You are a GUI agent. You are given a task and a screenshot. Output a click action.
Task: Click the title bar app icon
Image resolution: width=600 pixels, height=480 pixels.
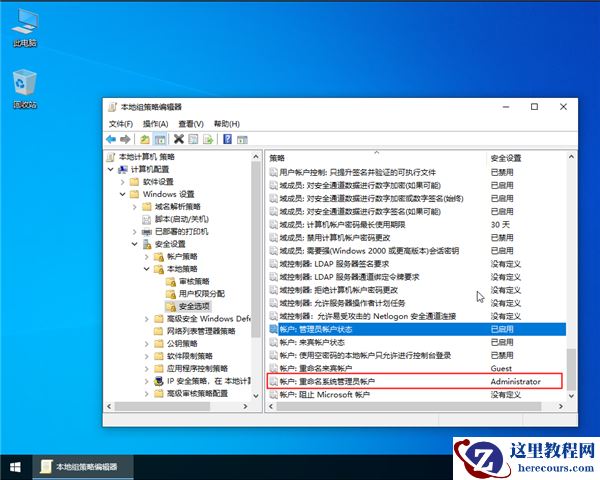(x=112, y=107)
